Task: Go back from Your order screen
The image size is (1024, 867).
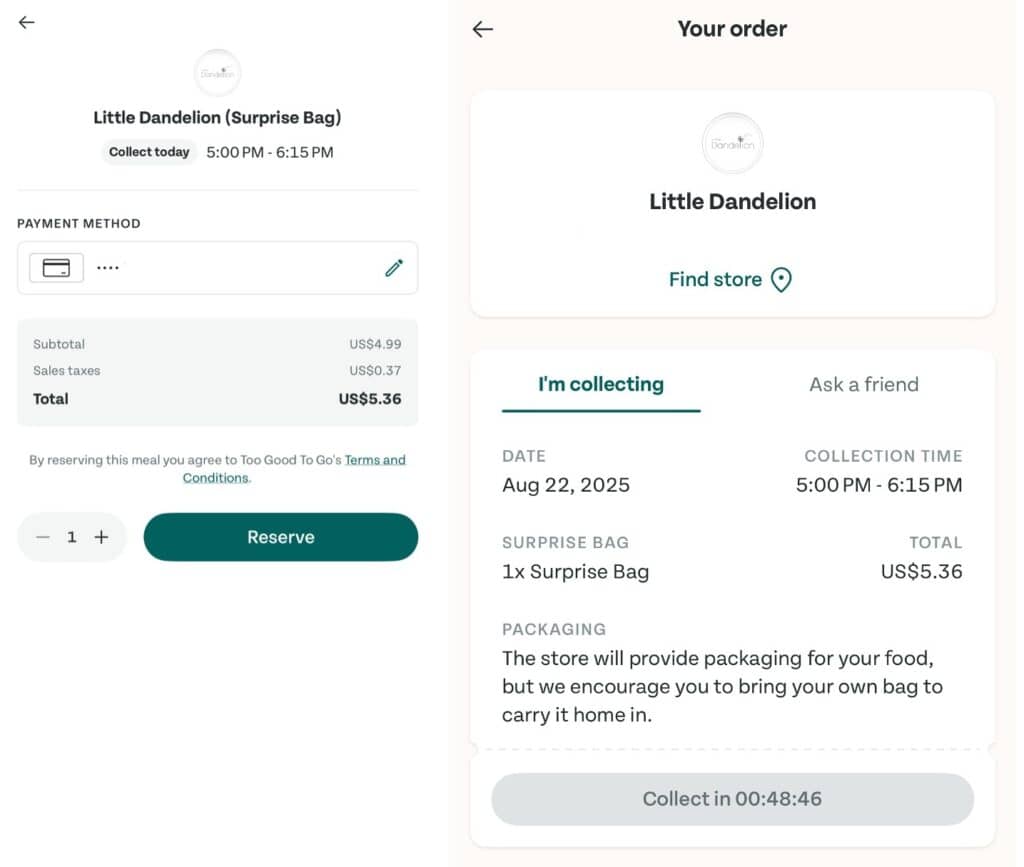Action: 483,29
